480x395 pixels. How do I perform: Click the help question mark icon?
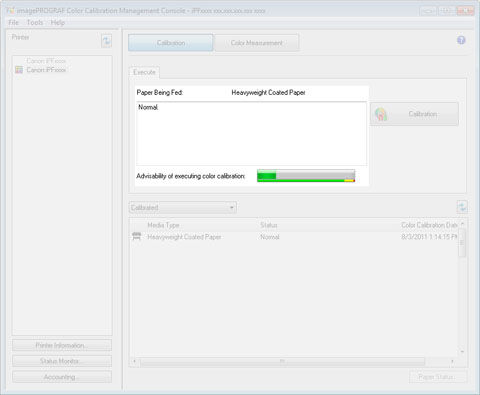point(461,40)
